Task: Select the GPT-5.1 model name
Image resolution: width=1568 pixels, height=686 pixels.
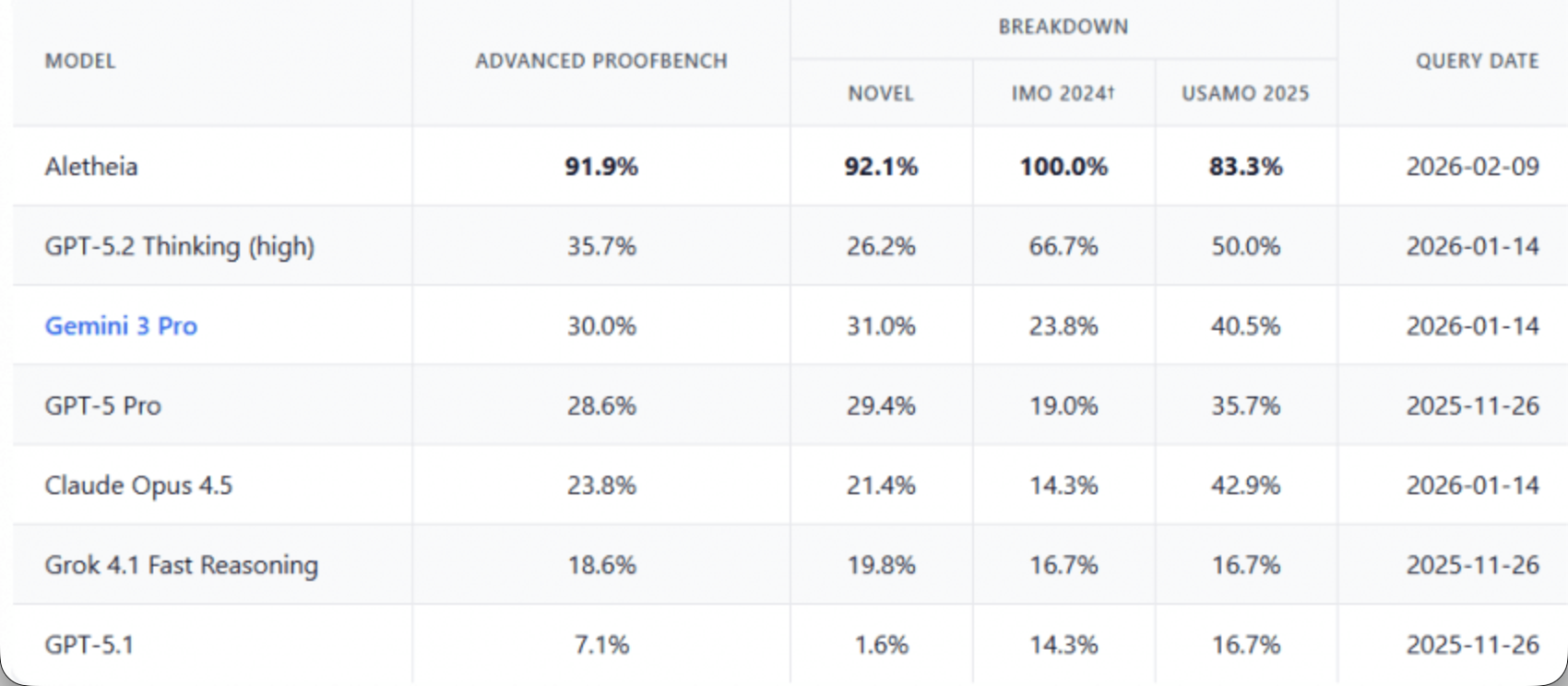Action: (x=89, y=645)
